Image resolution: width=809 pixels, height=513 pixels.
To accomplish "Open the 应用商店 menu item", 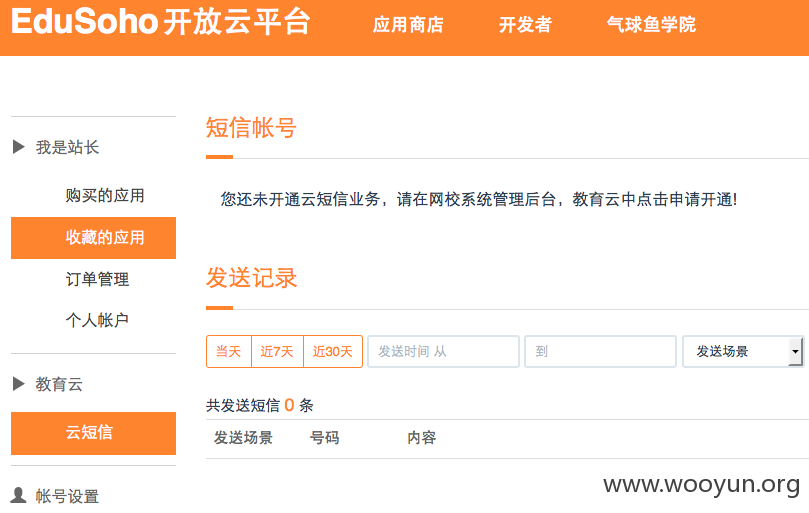I will pos(408,25).
